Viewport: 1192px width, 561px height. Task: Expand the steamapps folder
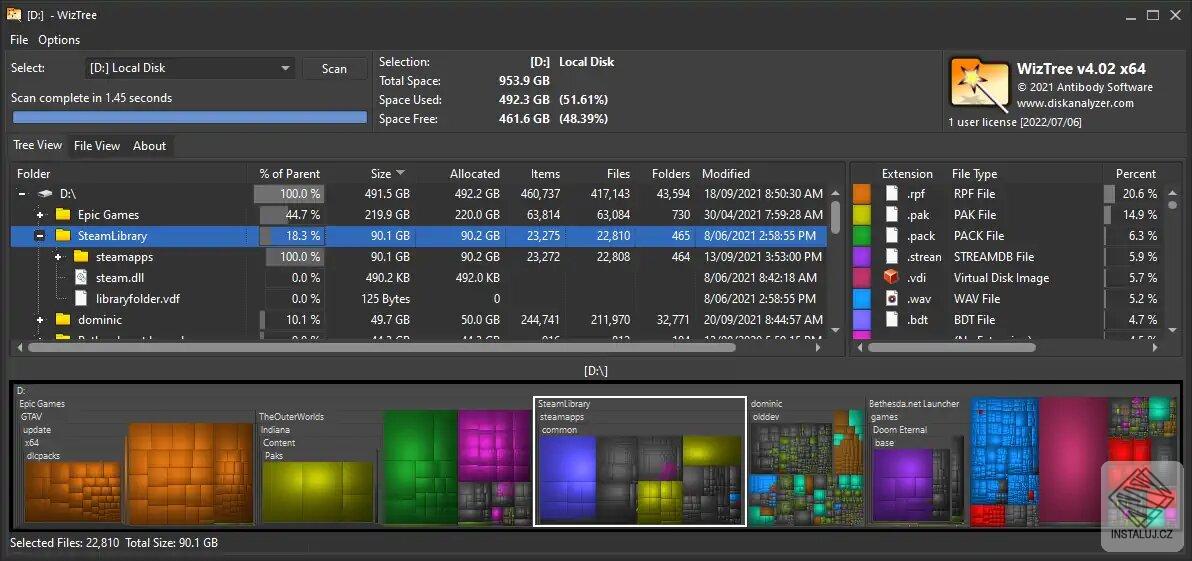tap(59, 257)
